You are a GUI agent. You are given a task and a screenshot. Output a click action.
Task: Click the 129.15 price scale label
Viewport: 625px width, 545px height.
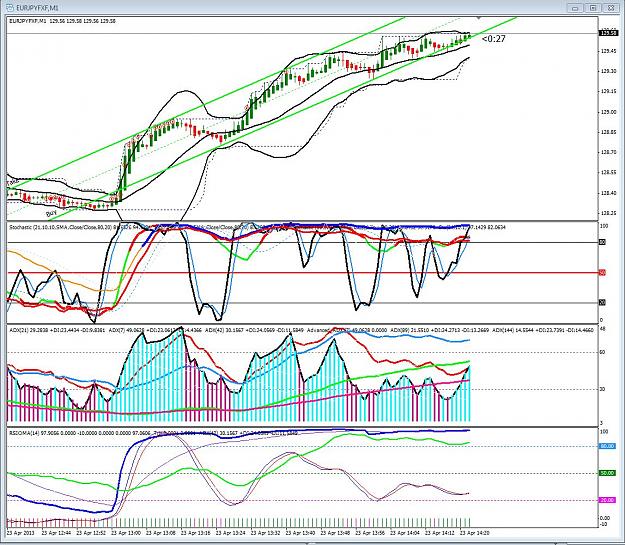(x=608, y=92)
